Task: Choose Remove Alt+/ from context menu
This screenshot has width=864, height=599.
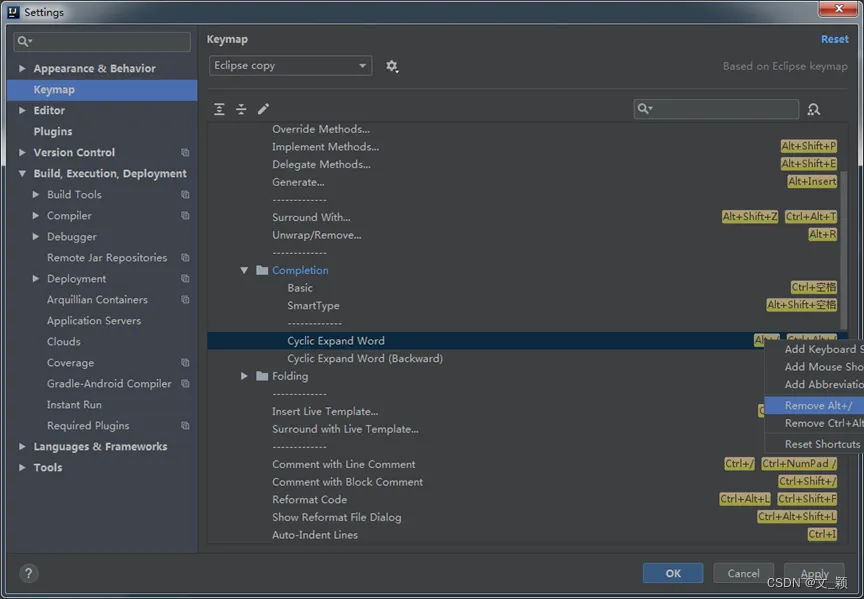Action: pos(818,405)
